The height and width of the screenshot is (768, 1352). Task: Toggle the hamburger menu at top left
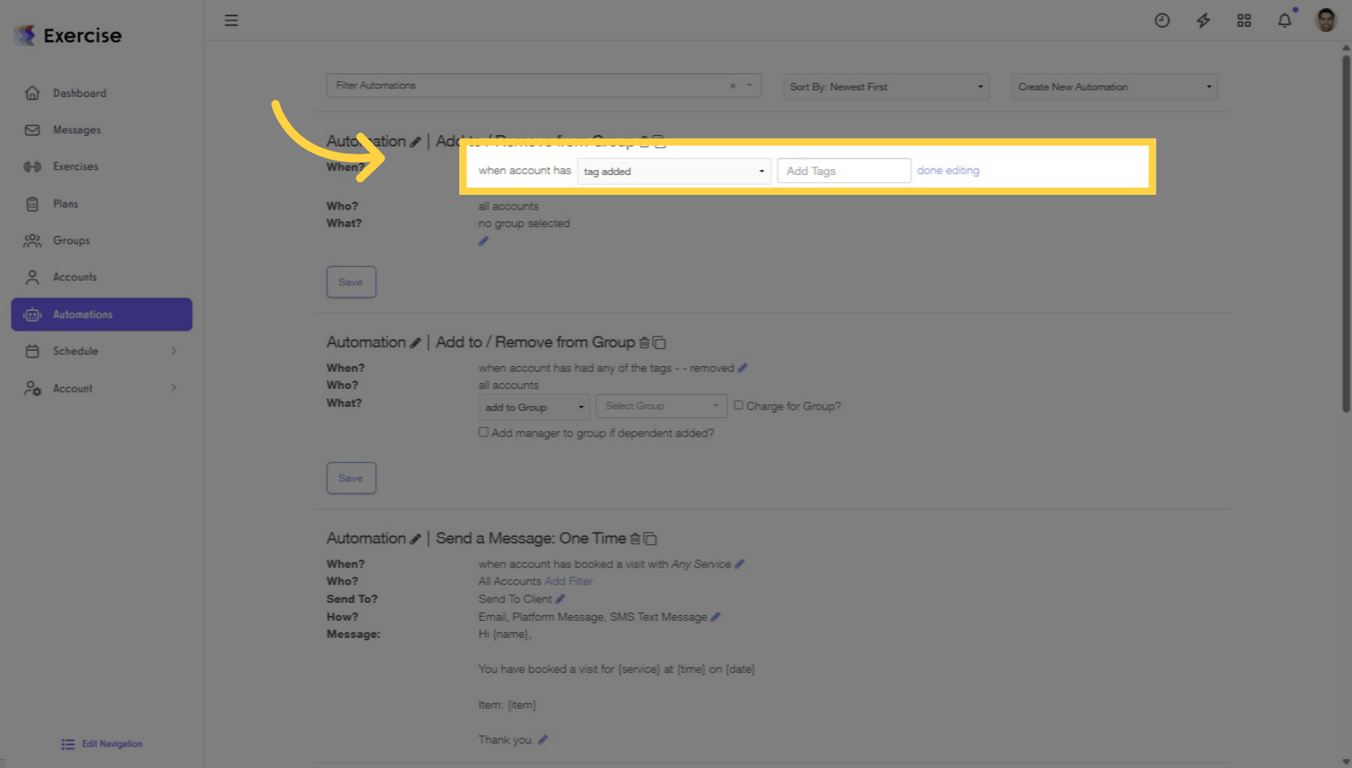point(231,20)
